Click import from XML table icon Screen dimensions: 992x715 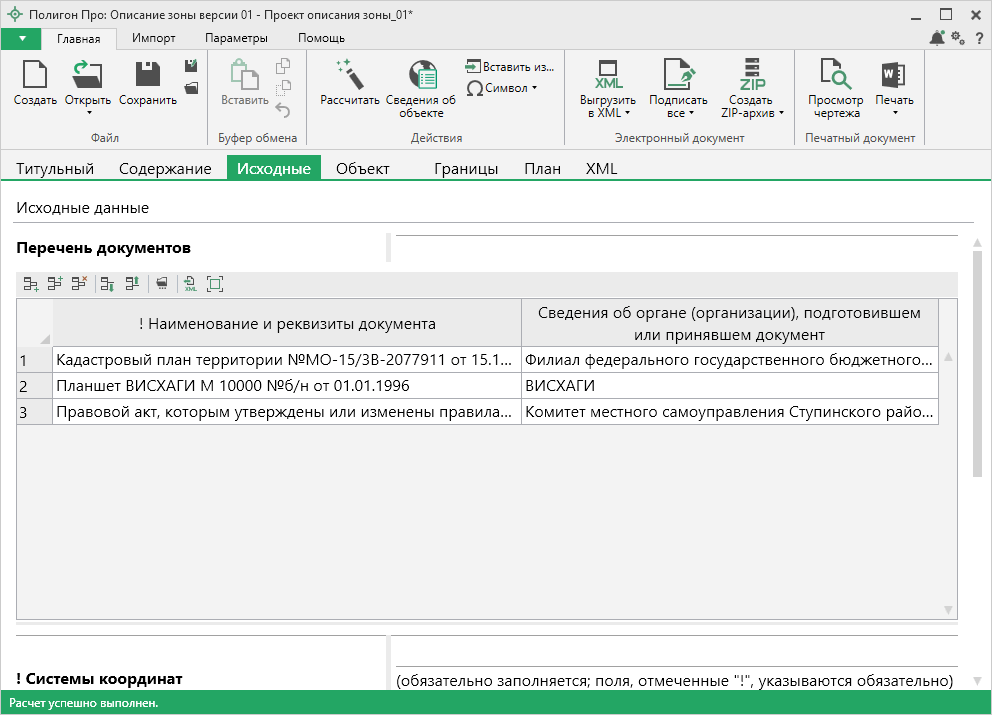click(x=190, y=285)
